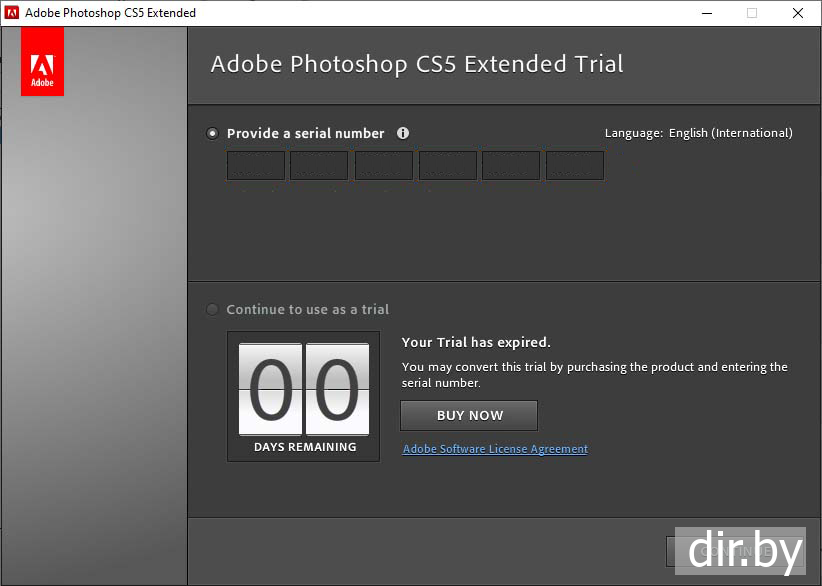This screenshot has width=822, height=586.
Task: Open the Adobe Software License Agreement link
Action: (x=495, y=449)
